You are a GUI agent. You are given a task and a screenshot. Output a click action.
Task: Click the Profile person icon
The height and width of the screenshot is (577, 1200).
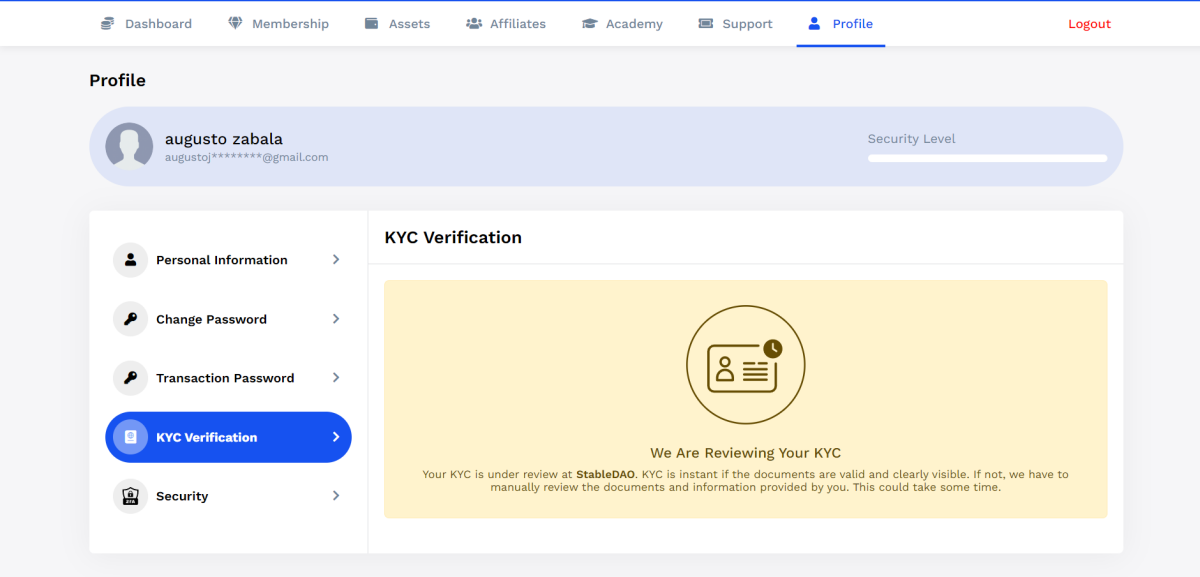point(814,23)
